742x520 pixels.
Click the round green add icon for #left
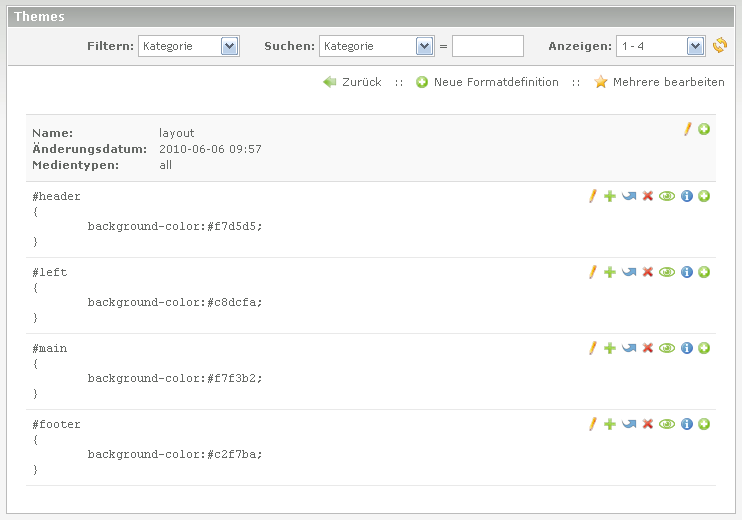[x=704, y=272]
